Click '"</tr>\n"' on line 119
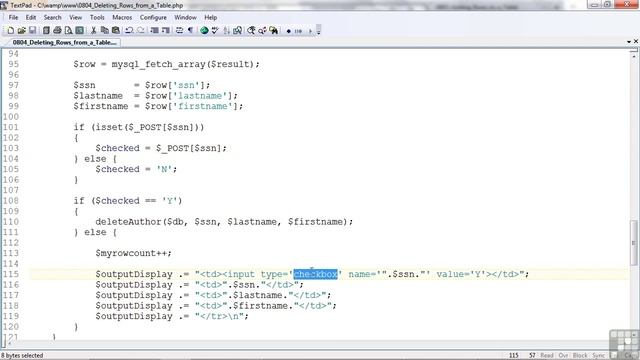 coord(219,316)
